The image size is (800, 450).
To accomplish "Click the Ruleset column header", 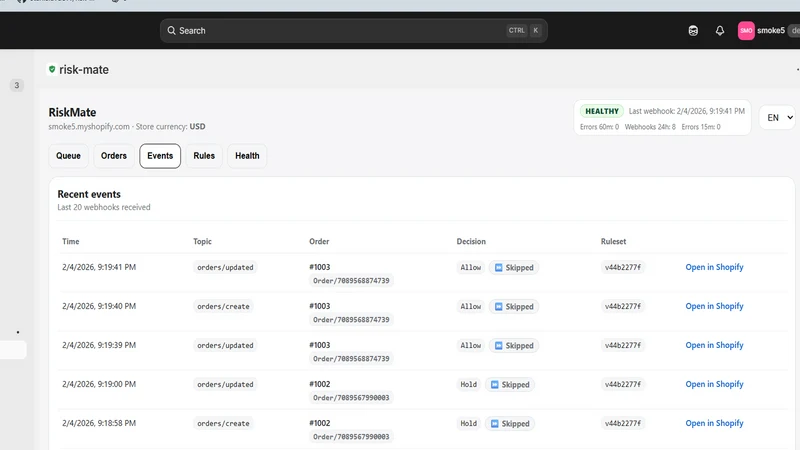I will (x=613, y=241).
